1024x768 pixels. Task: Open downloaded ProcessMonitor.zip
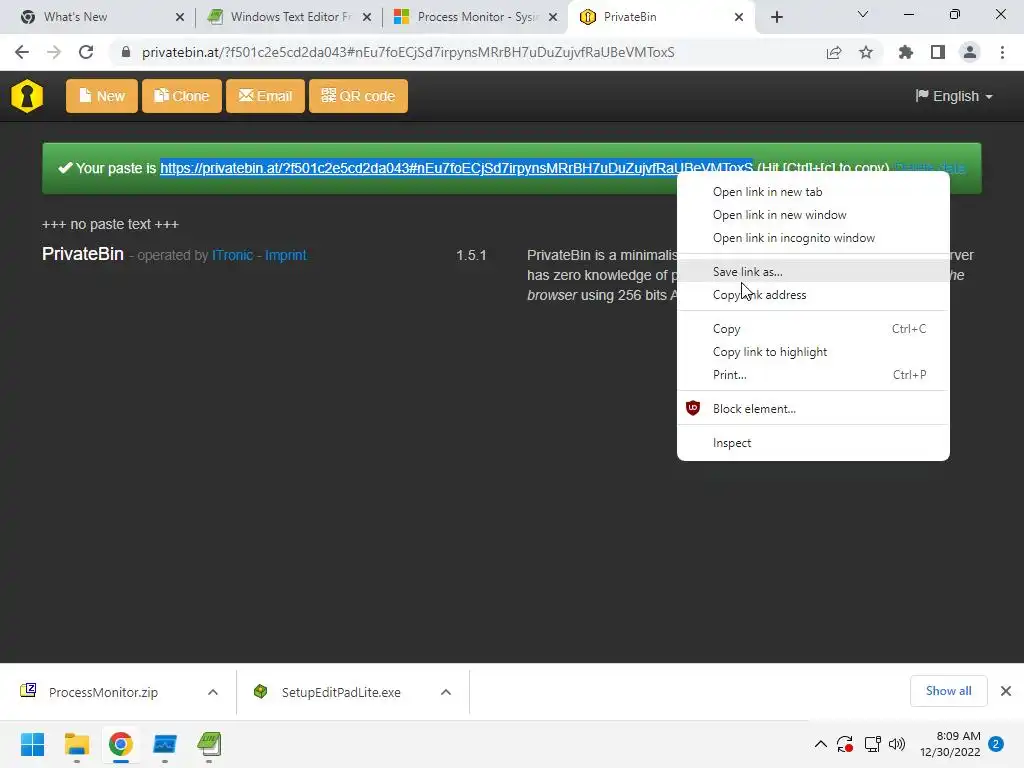103,692
